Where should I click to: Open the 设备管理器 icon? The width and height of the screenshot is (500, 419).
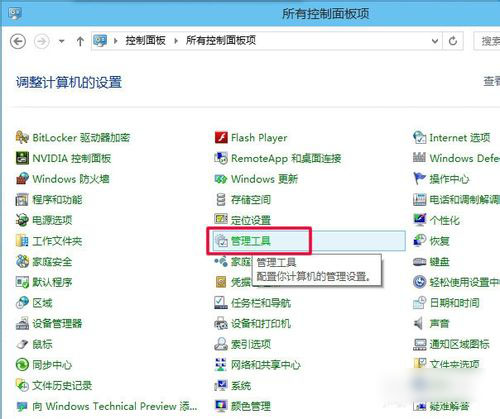22,323
